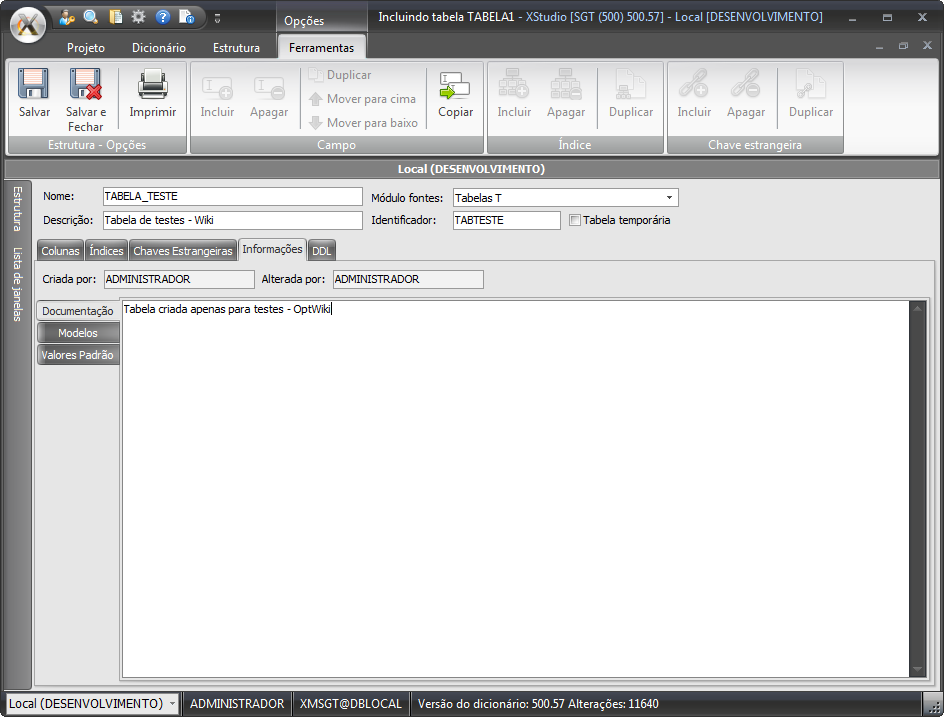
Task: Open the Estrutura vertical side panel
Action: (x=17, y=209)
